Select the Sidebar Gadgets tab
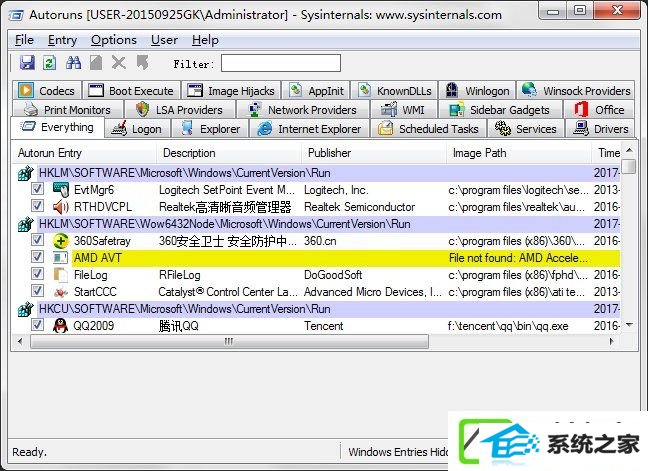 [500, 110]
